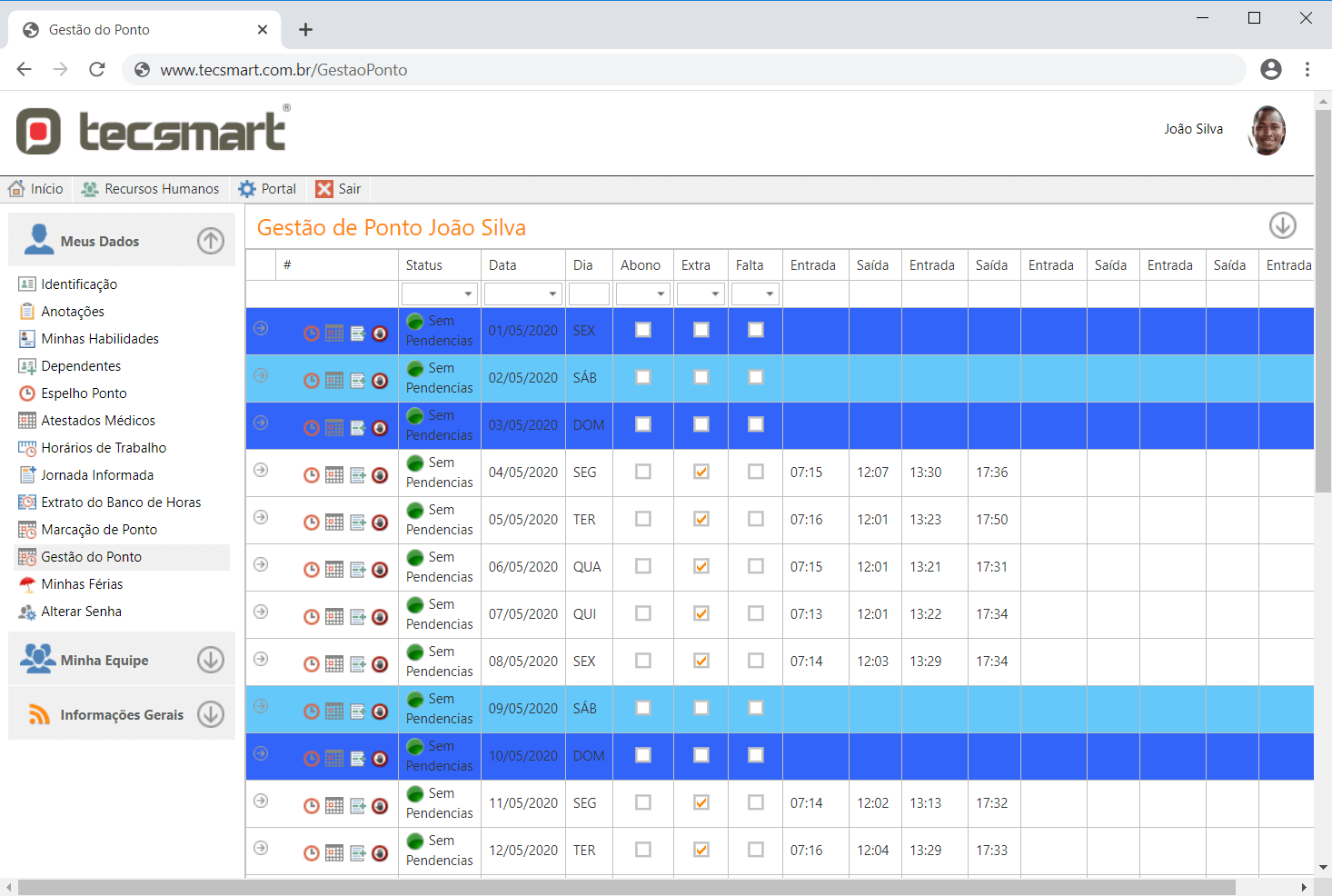This screenshot has height=896, width=1332.
Task: Click the add-note document icon in the 03/05/2020 row
Action: click(358, 428)
